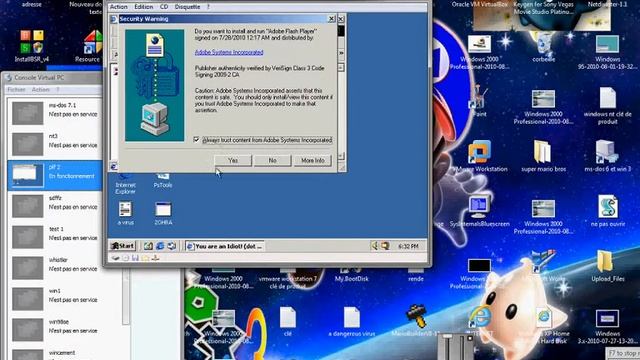This screenshot has height=360, width=640.
Task: Launch Internet Explorer from the quick launch bar
Action: (x=160, y=246)
